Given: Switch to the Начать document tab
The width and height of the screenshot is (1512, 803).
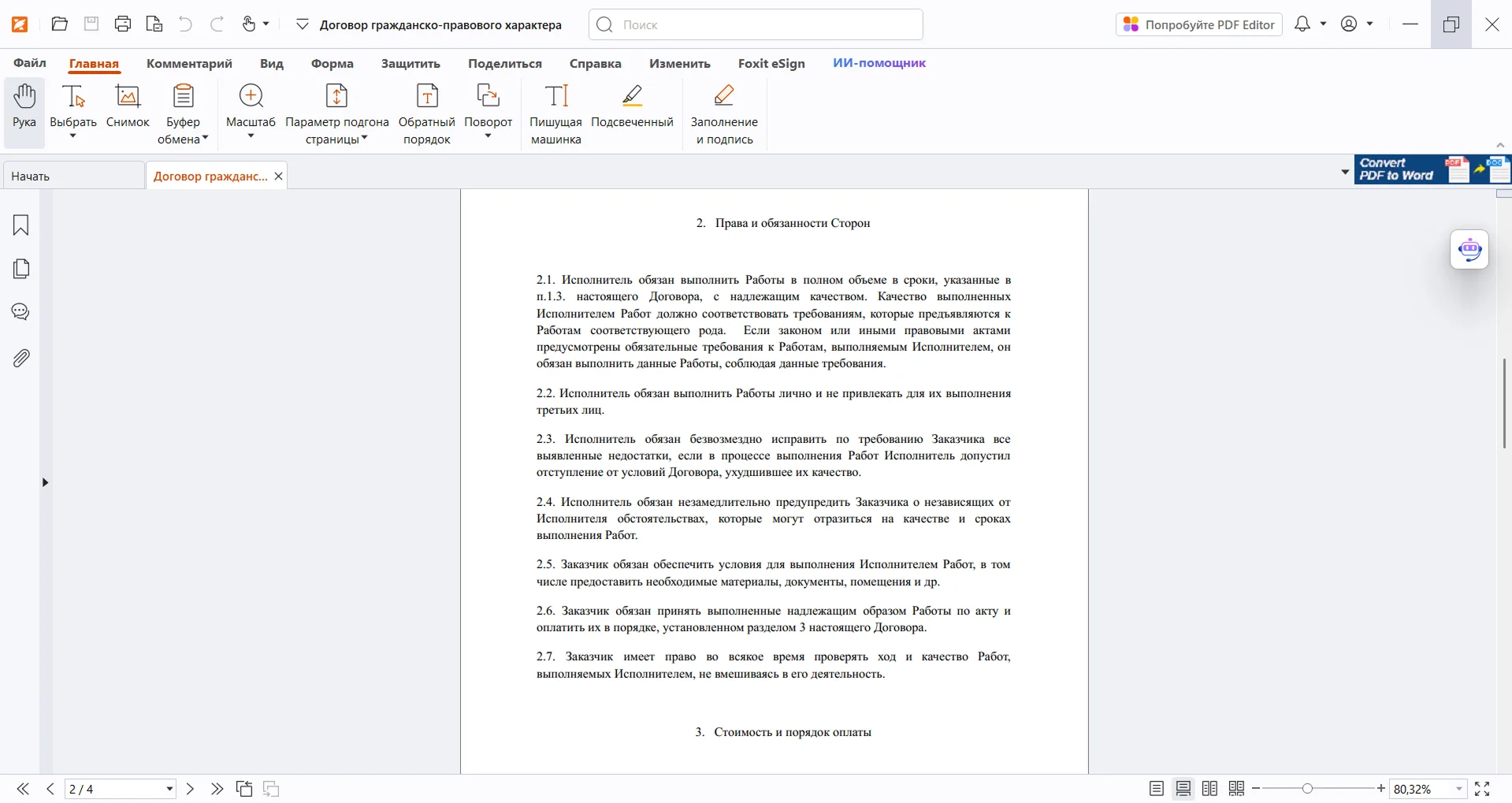Looking at the screenshot, I should [74, 176].
